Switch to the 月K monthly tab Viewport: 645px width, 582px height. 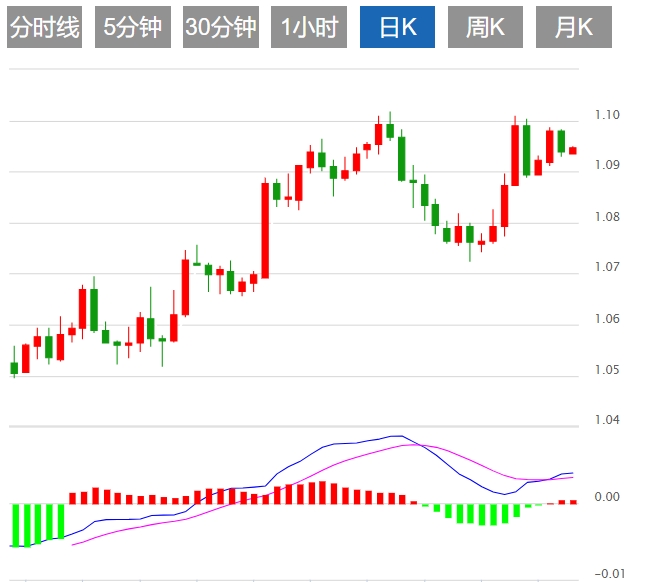pos(573,28)
